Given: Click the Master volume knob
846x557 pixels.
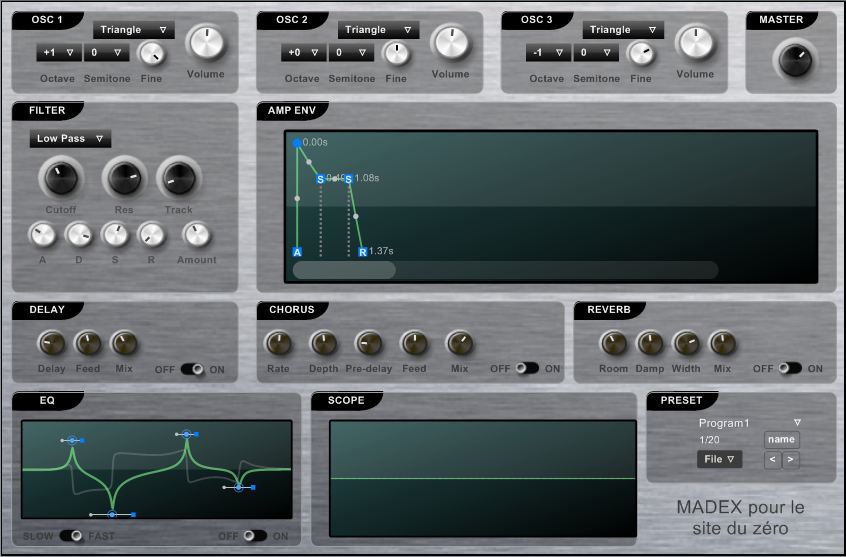Looking at the screenshot, I should 793,61.
